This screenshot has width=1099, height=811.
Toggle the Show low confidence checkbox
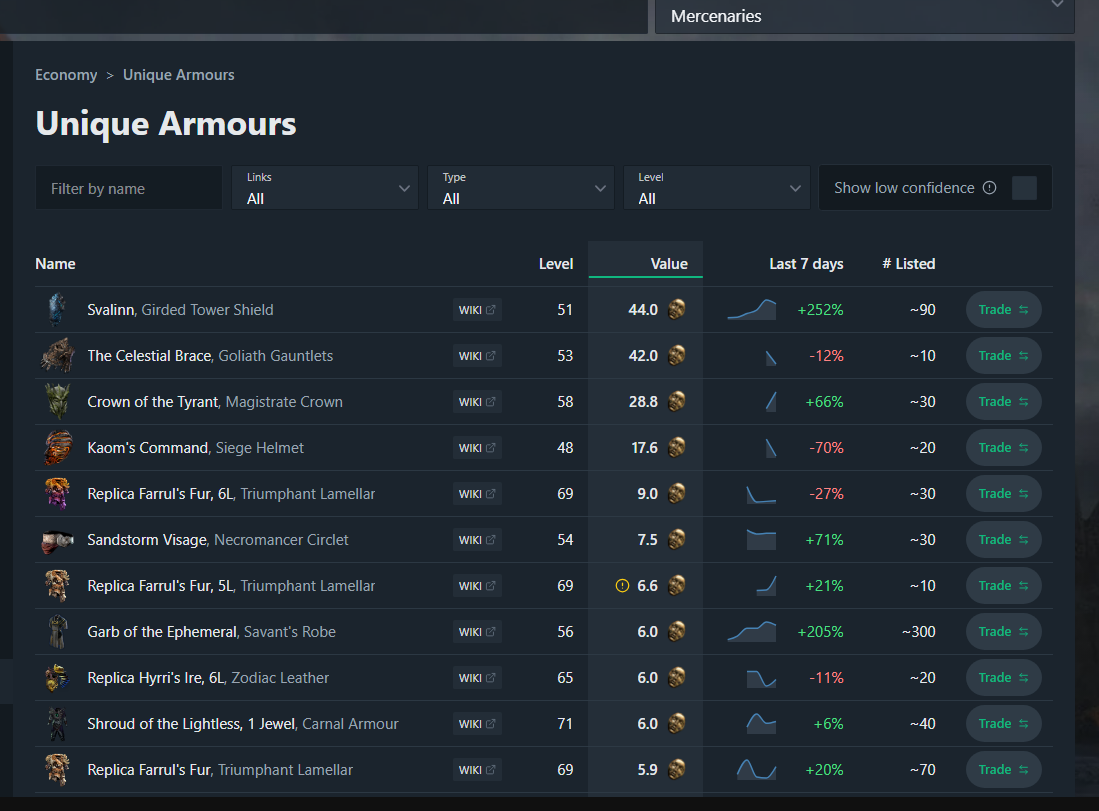coord(1024,188)
